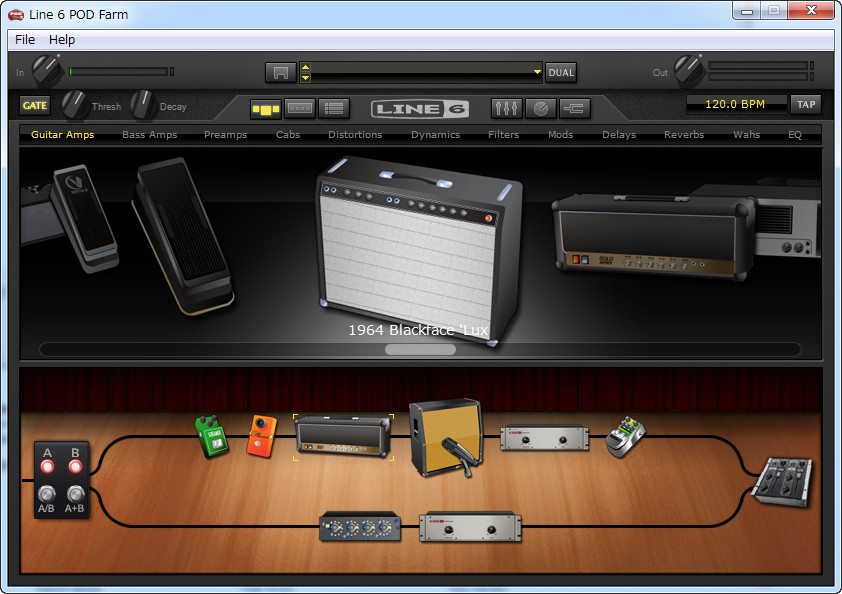This screenshot has height=594, width=842.
Task: Switch to the gear carousel view icon
Action: (266, 109)
